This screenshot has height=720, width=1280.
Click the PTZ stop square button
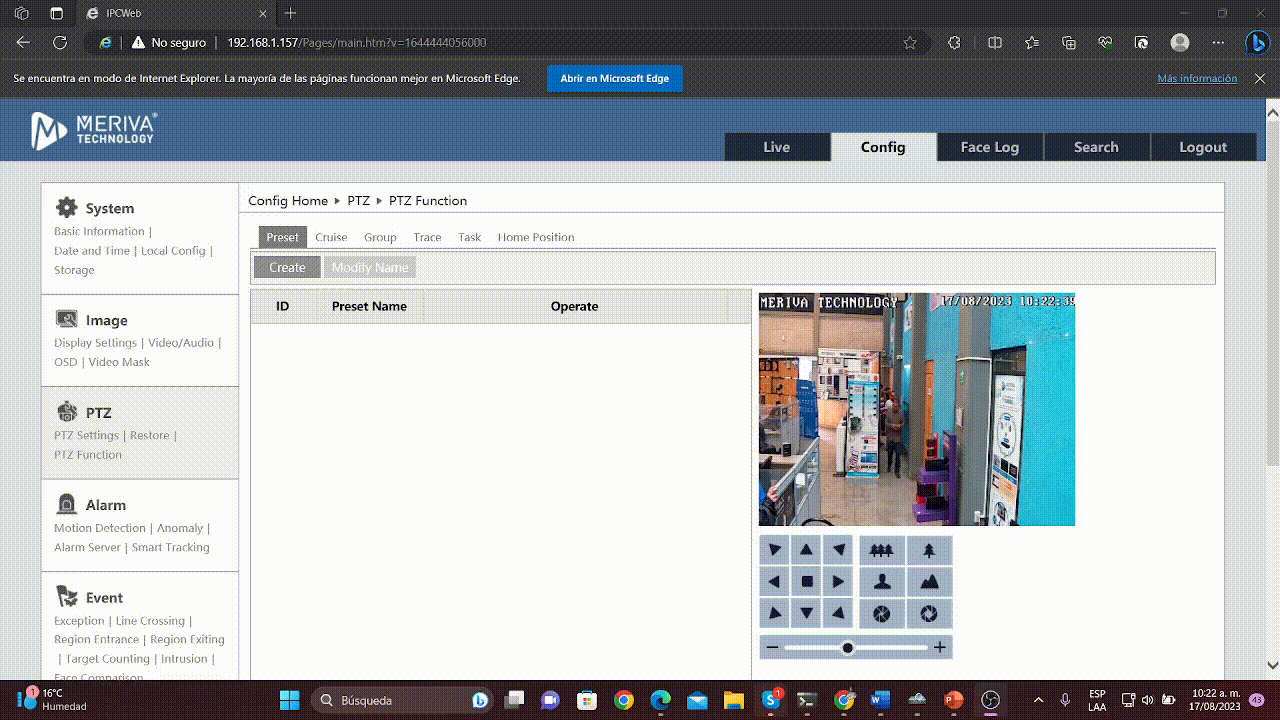pos(807,582)
